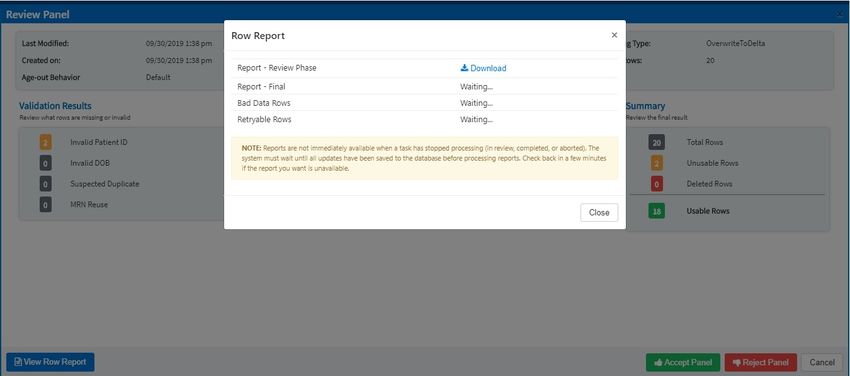Click the Unusable Rows count badge
Image resolution: width=850 pixels, height=376 pixels.
(x=656, y=163)
